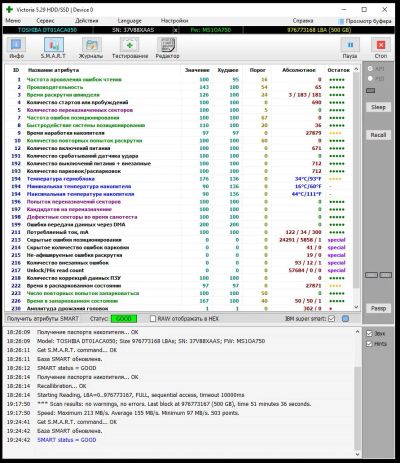
Task: Open the Меню menu
Action: point(13,21)
